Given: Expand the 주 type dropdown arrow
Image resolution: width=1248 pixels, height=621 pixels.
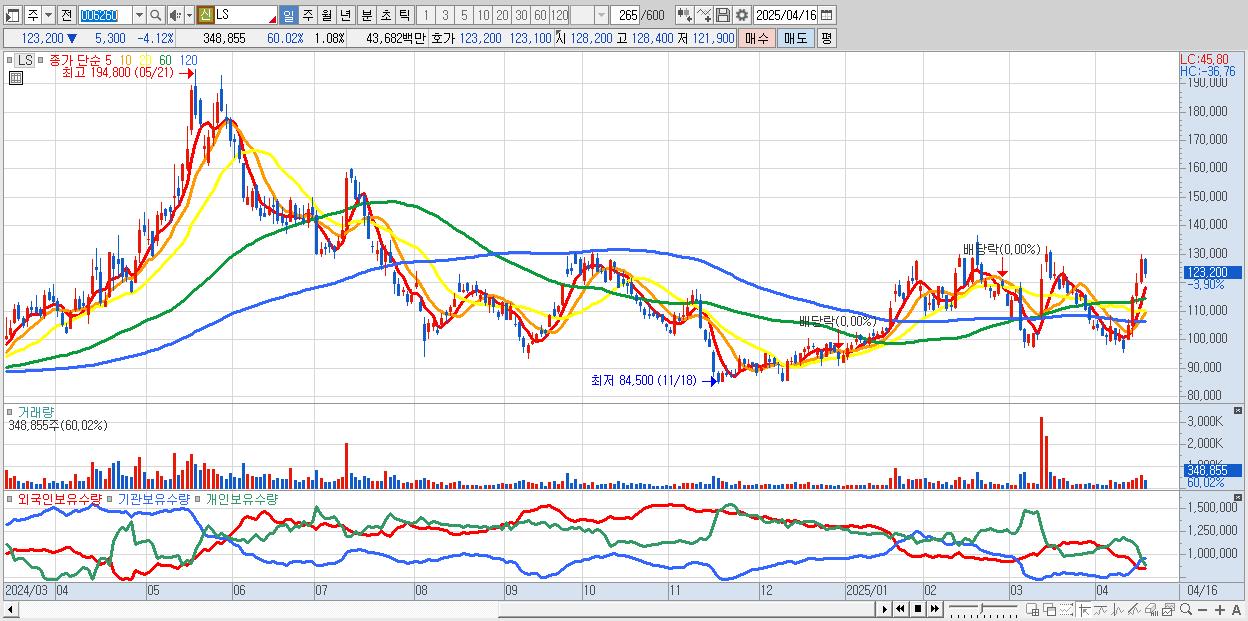Looking at the screenshot, I should 48,15.
